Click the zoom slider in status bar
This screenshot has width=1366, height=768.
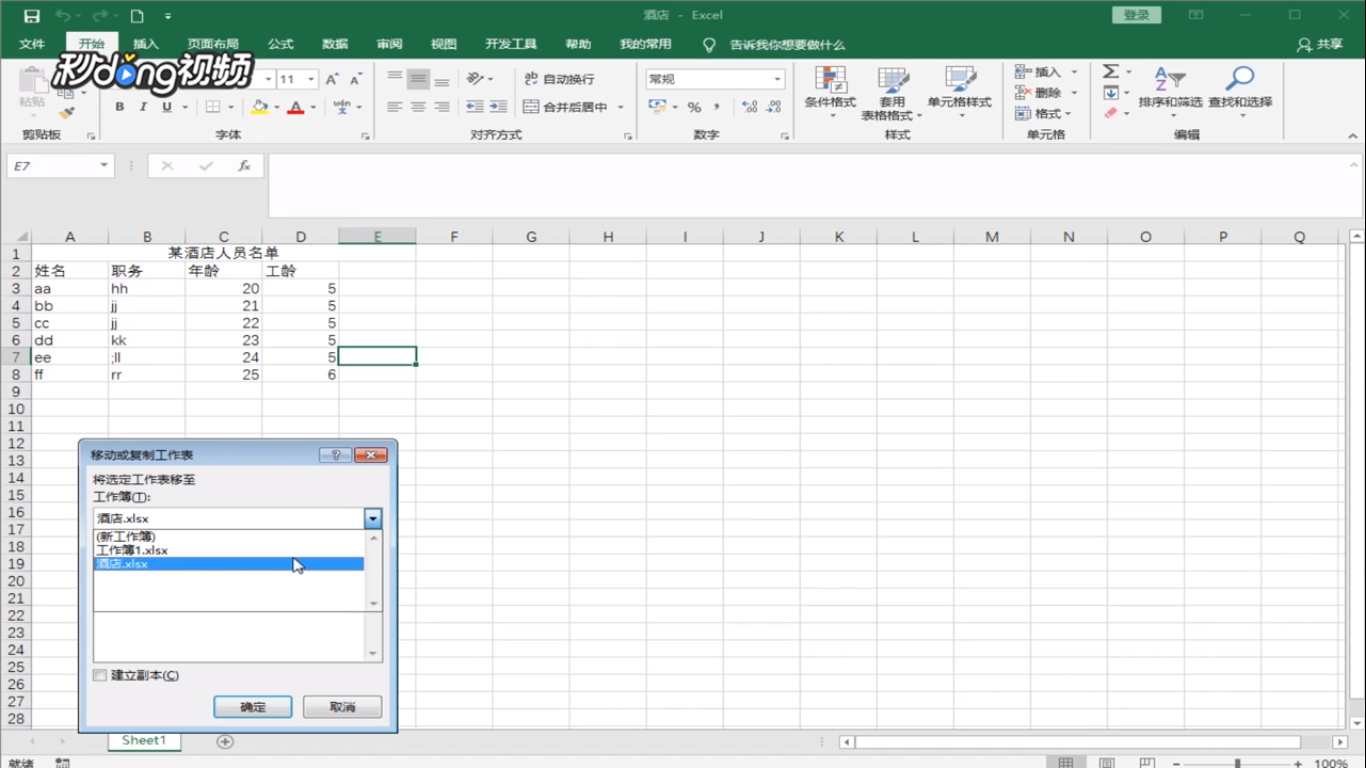1237,763
